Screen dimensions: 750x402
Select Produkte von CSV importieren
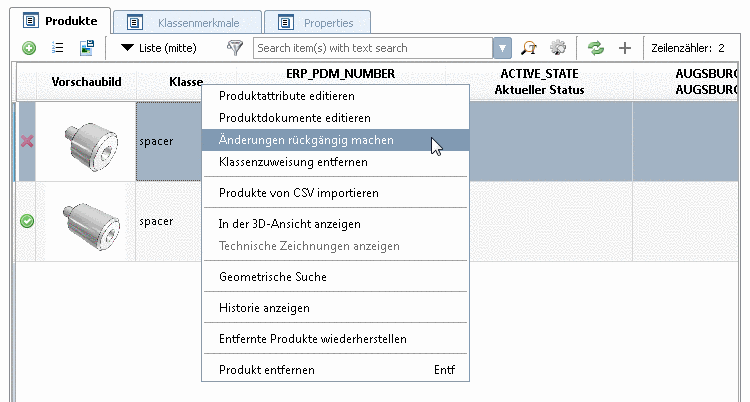tap(335, 193)
